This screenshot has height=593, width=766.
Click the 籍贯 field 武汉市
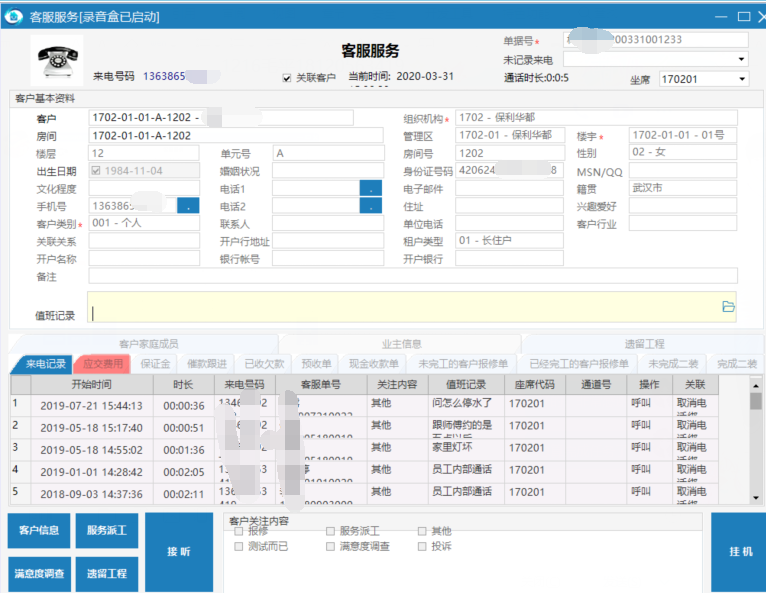coord(682,188)
